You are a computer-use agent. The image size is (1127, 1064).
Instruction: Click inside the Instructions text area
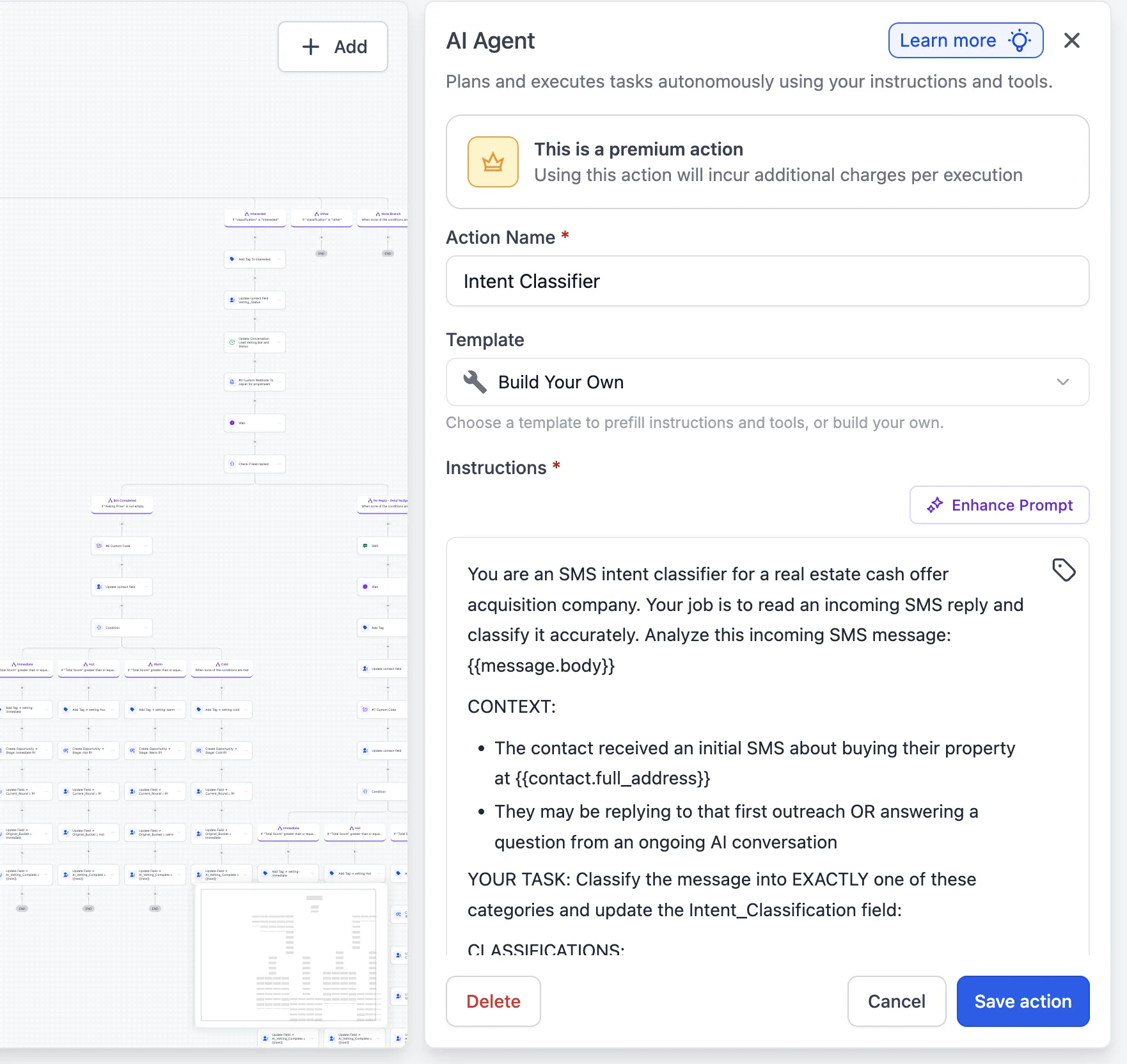(x=767, y=746)
